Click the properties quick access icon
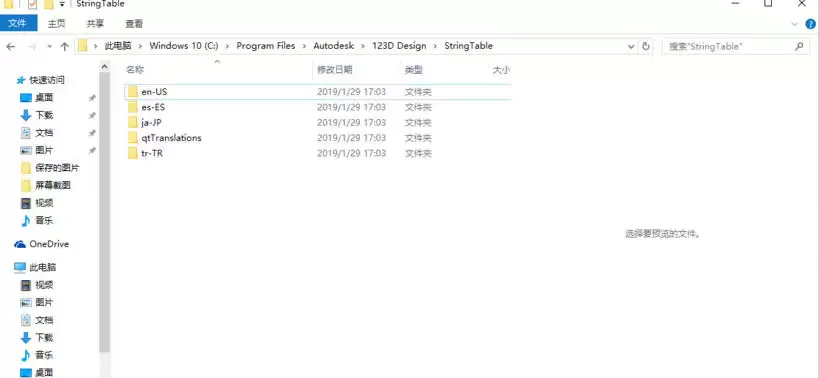The image size is (819, 378). tap(32, 4)
